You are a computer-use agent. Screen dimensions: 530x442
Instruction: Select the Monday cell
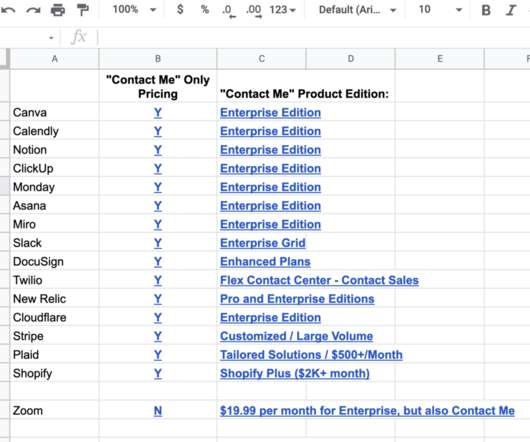pos(55,187)
